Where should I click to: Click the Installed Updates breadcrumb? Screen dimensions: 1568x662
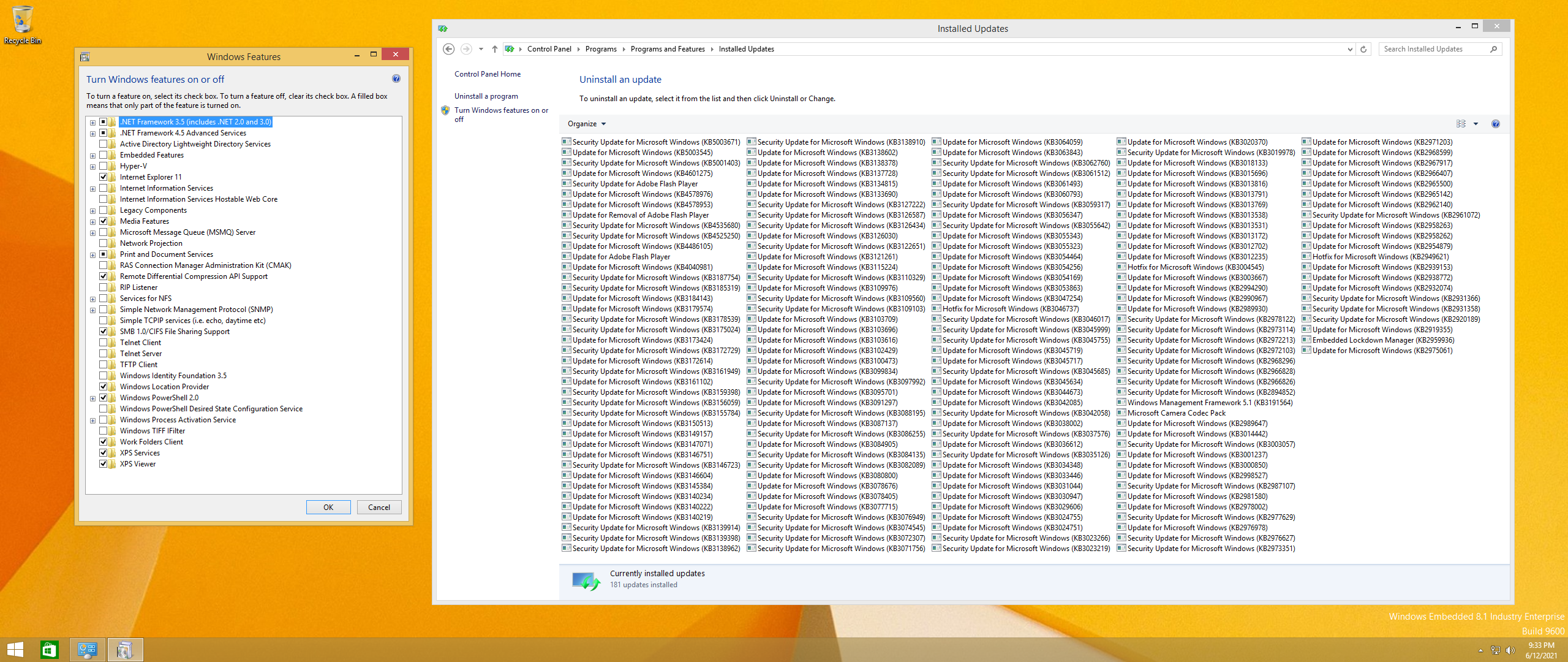pos(746,49)
